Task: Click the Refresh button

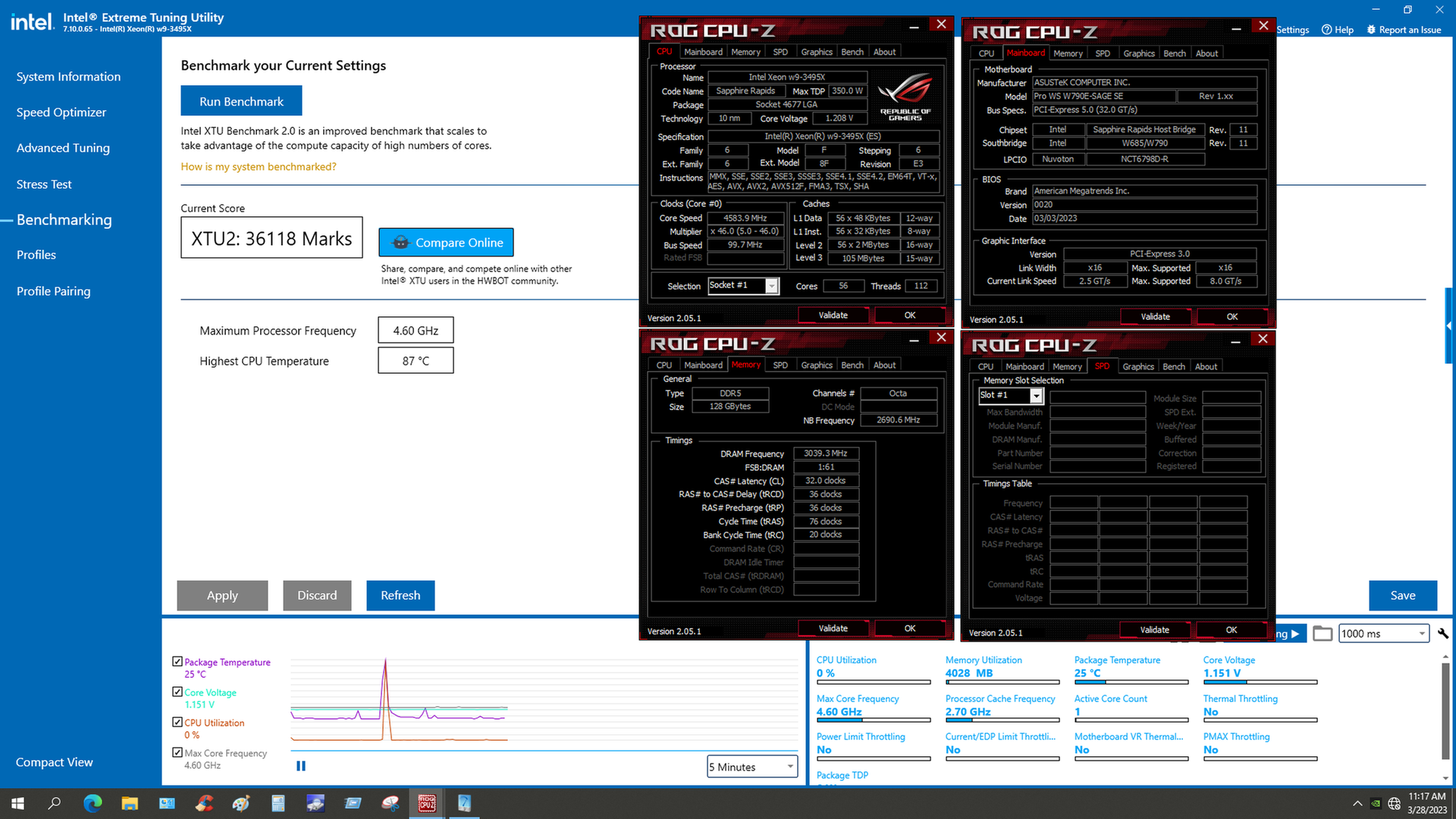Action: pos(400,595)
